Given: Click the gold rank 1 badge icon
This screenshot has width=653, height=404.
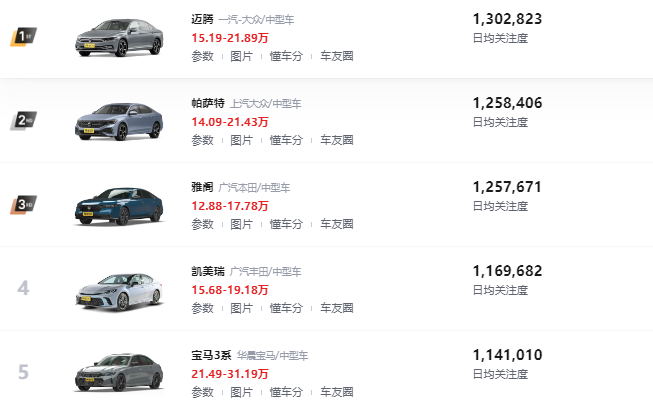Looking at the screenshot, I should click(23, 37).
